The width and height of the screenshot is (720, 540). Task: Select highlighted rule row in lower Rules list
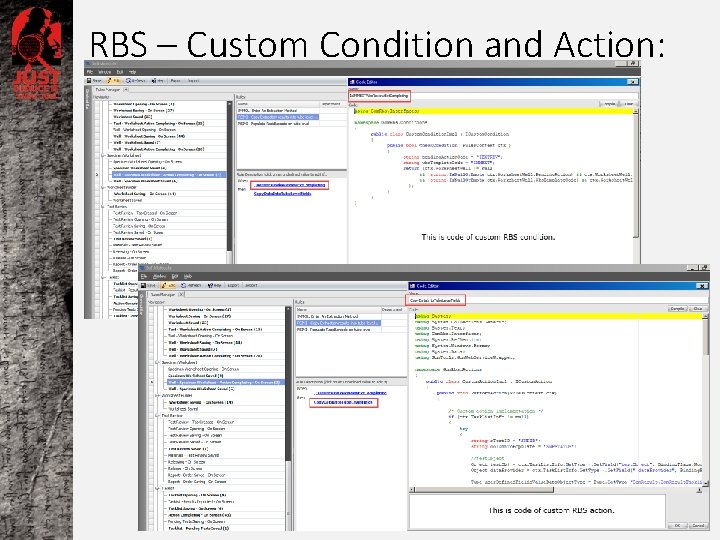(x=338, y=323)
